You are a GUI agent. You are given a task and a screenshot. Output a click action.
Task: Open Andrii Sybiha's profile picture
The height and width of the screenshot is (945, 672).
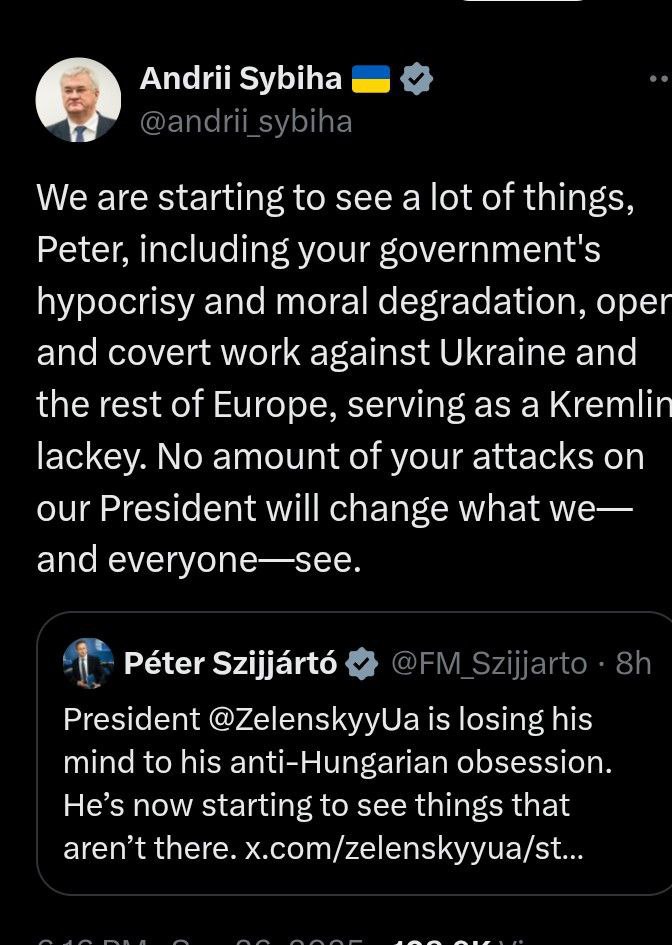78,99
